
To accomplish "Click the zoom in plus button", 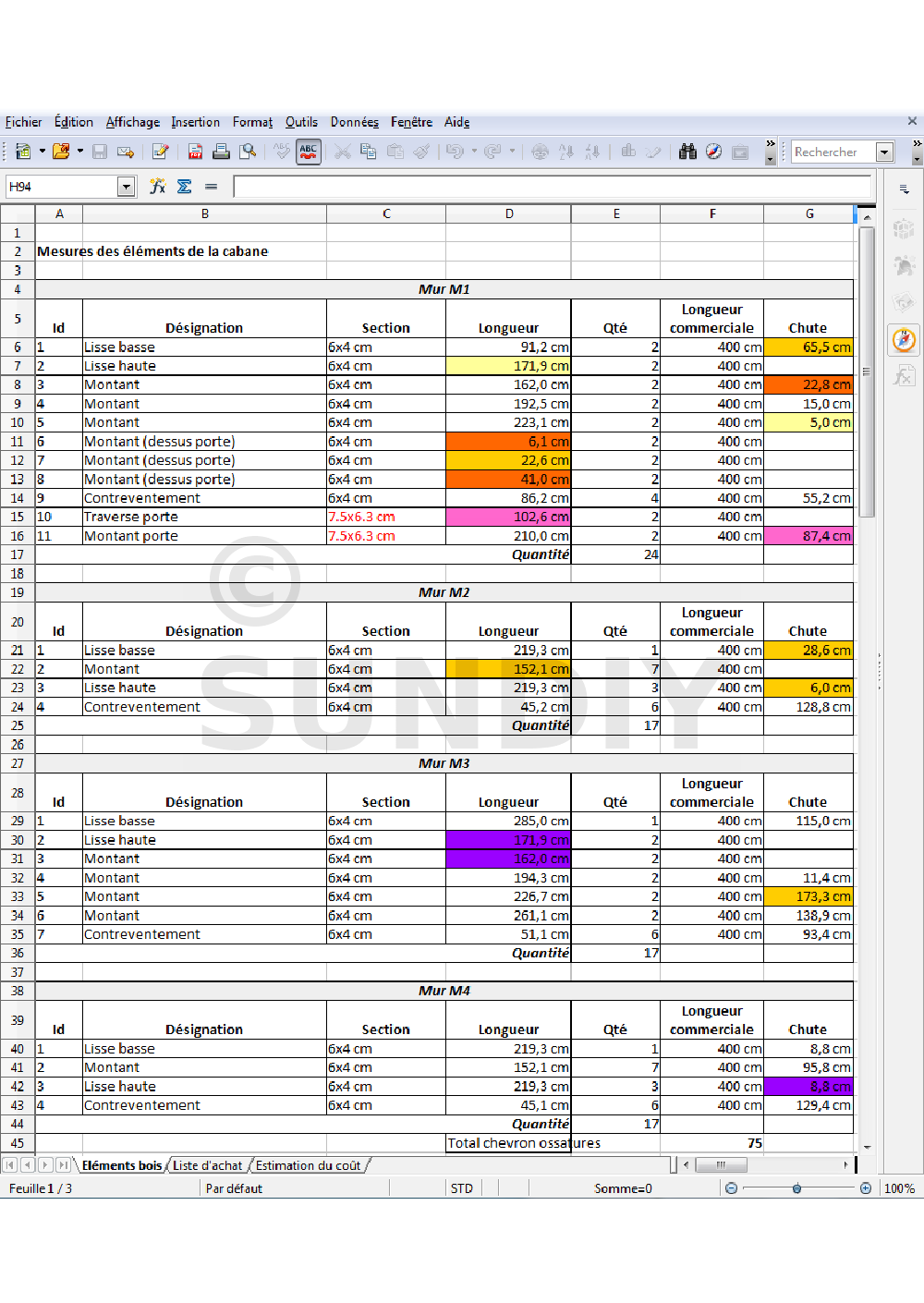I will tap(866, 1188).
